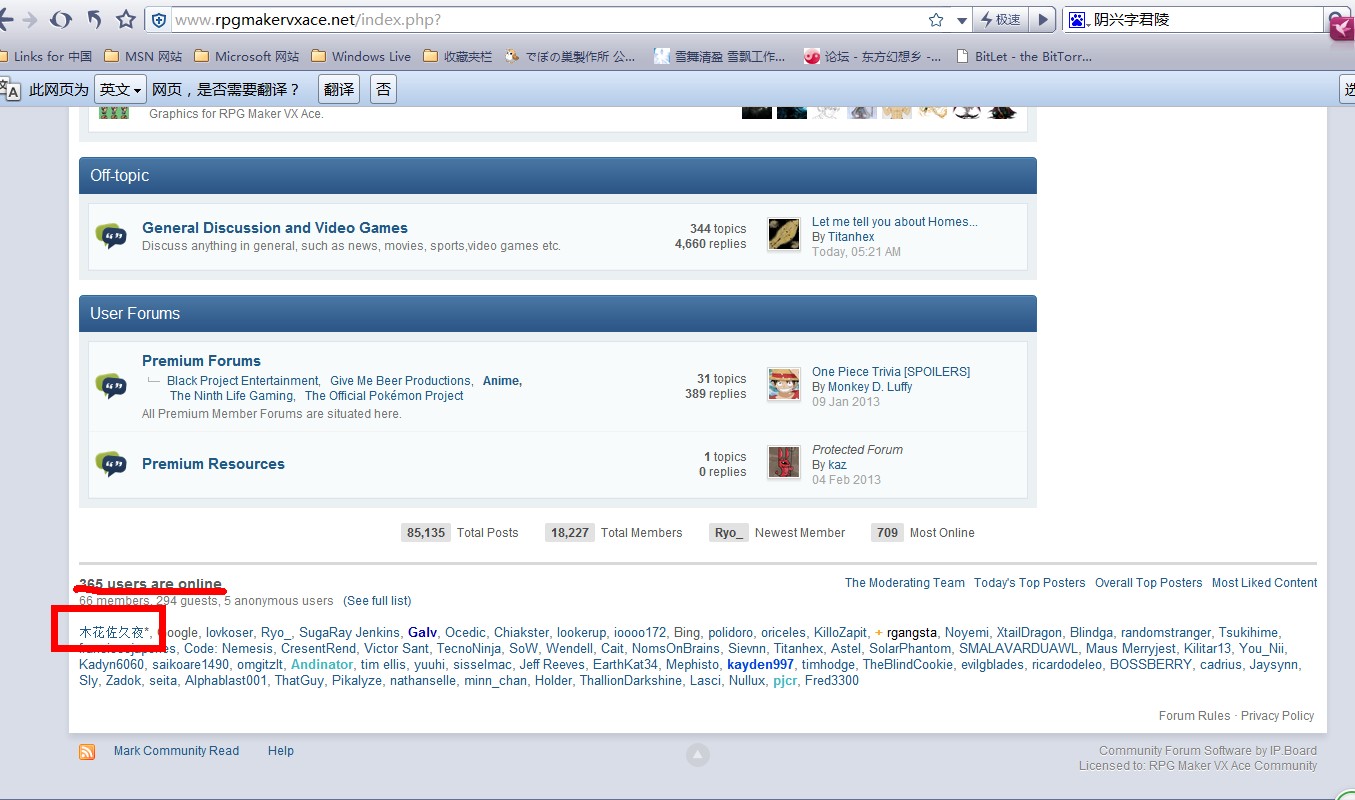
Task: Open the 极速 browsing mode selector
Action: (x=1000, y=20)
